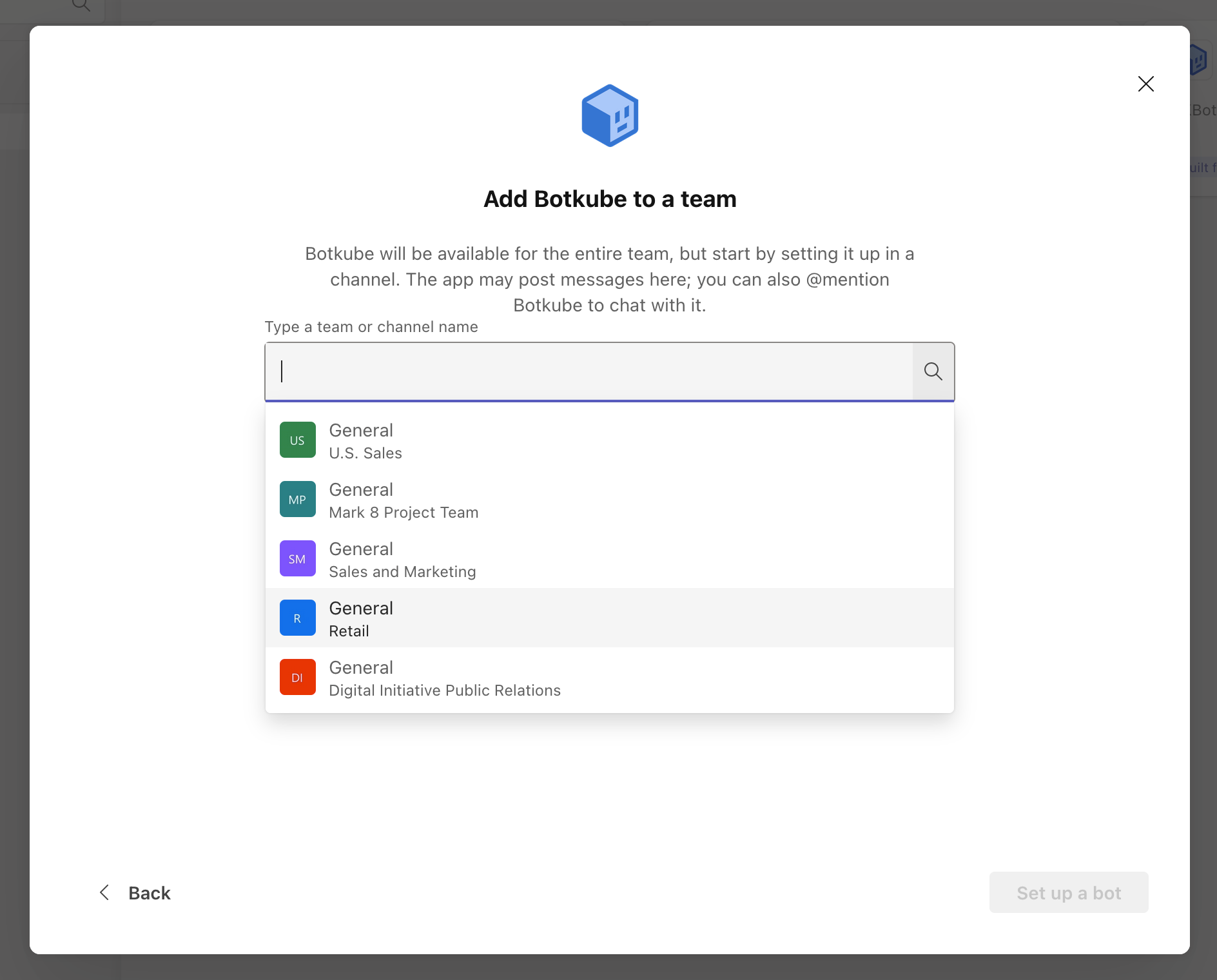The image size is (1217, 980).
Task: Select General under U.S. Sales
Action: point(610,440)
